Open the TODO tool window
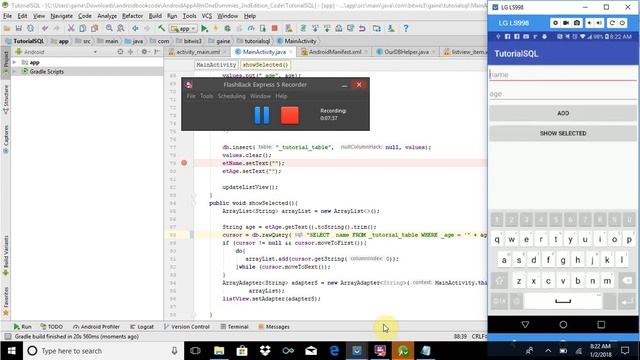Screen dimensions: 640x360 pos(51,327)
